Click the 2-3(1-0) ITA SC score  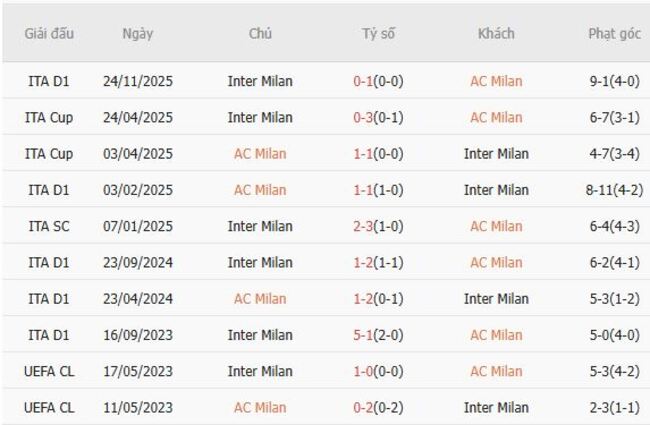point(378,226)
